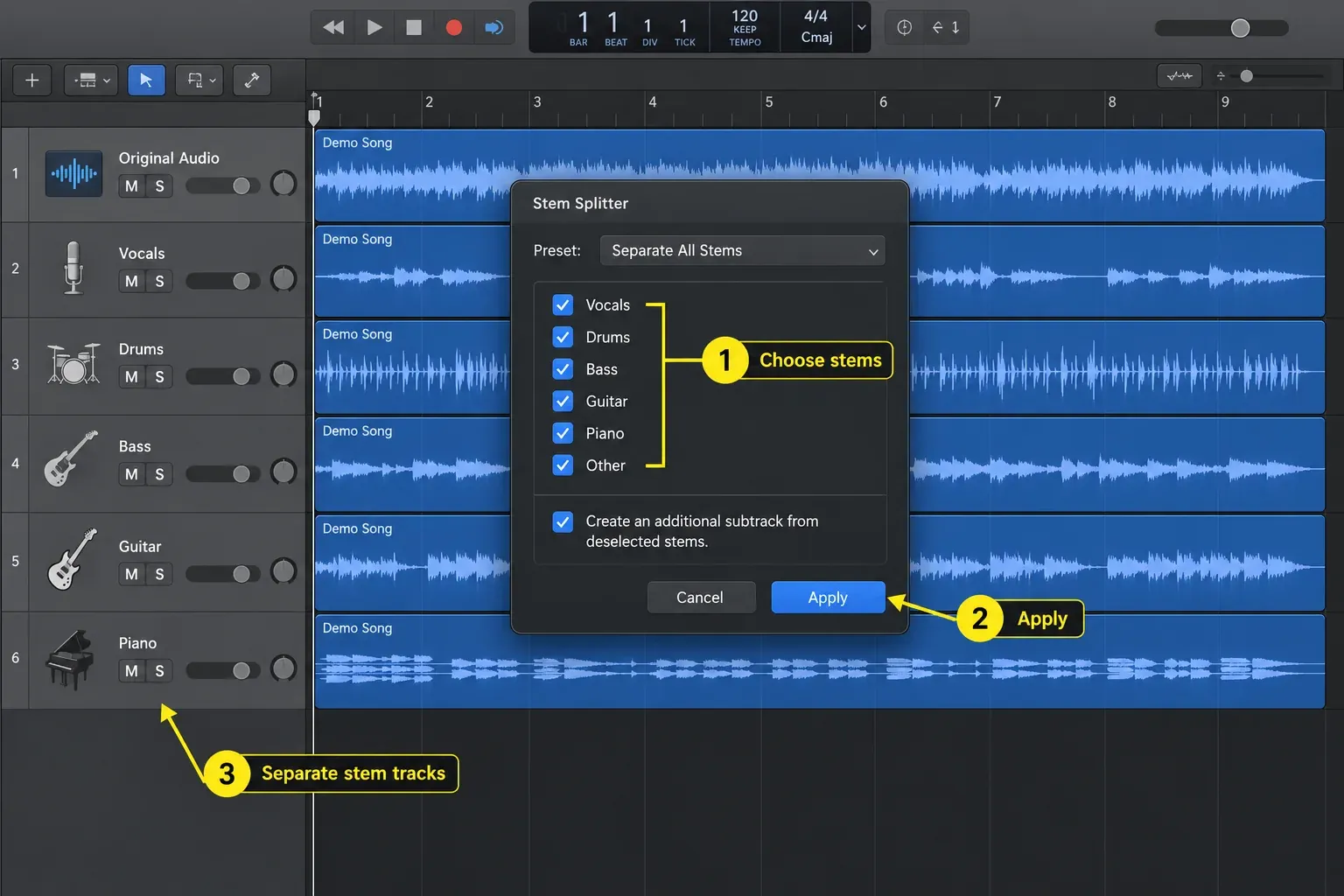Viewport: 1344px width, 896px height.
Task: Open the Preset dropdown Separate All Stems
Action: pos(743,250)
